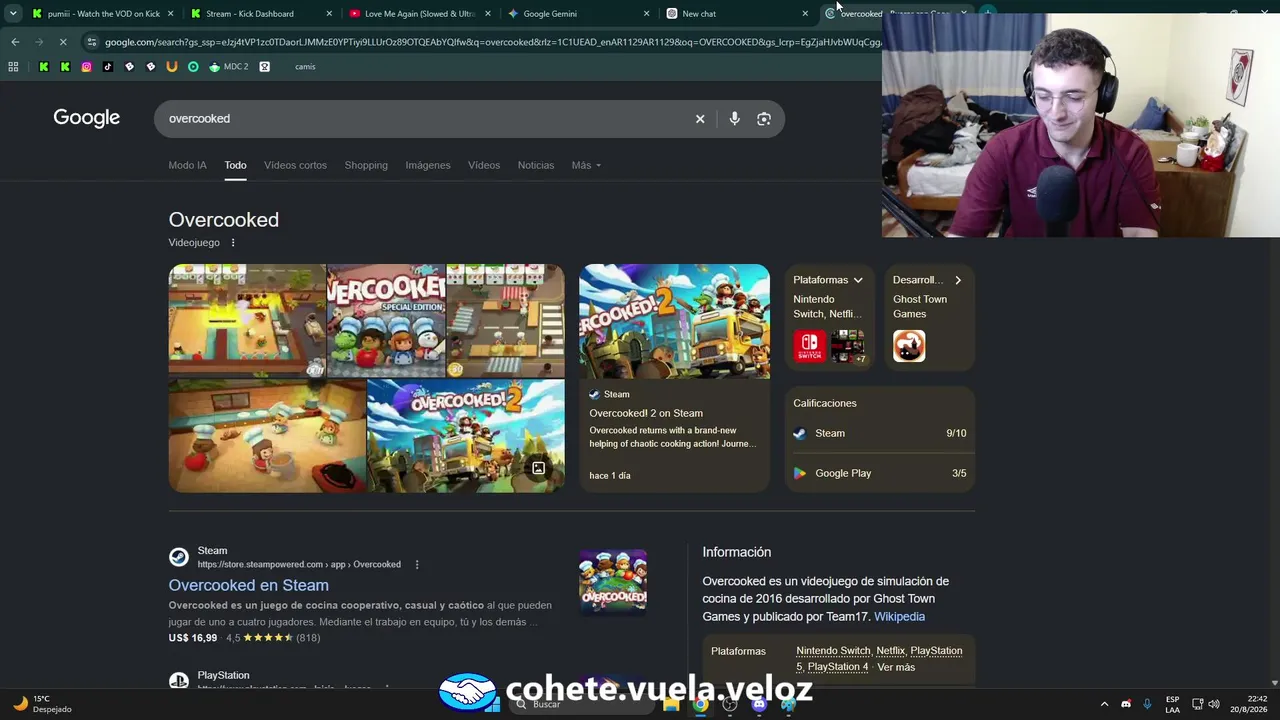Screen dimensions: 1280x720
Task: Select the Modo IA search mode
Action: click(188, 165)
